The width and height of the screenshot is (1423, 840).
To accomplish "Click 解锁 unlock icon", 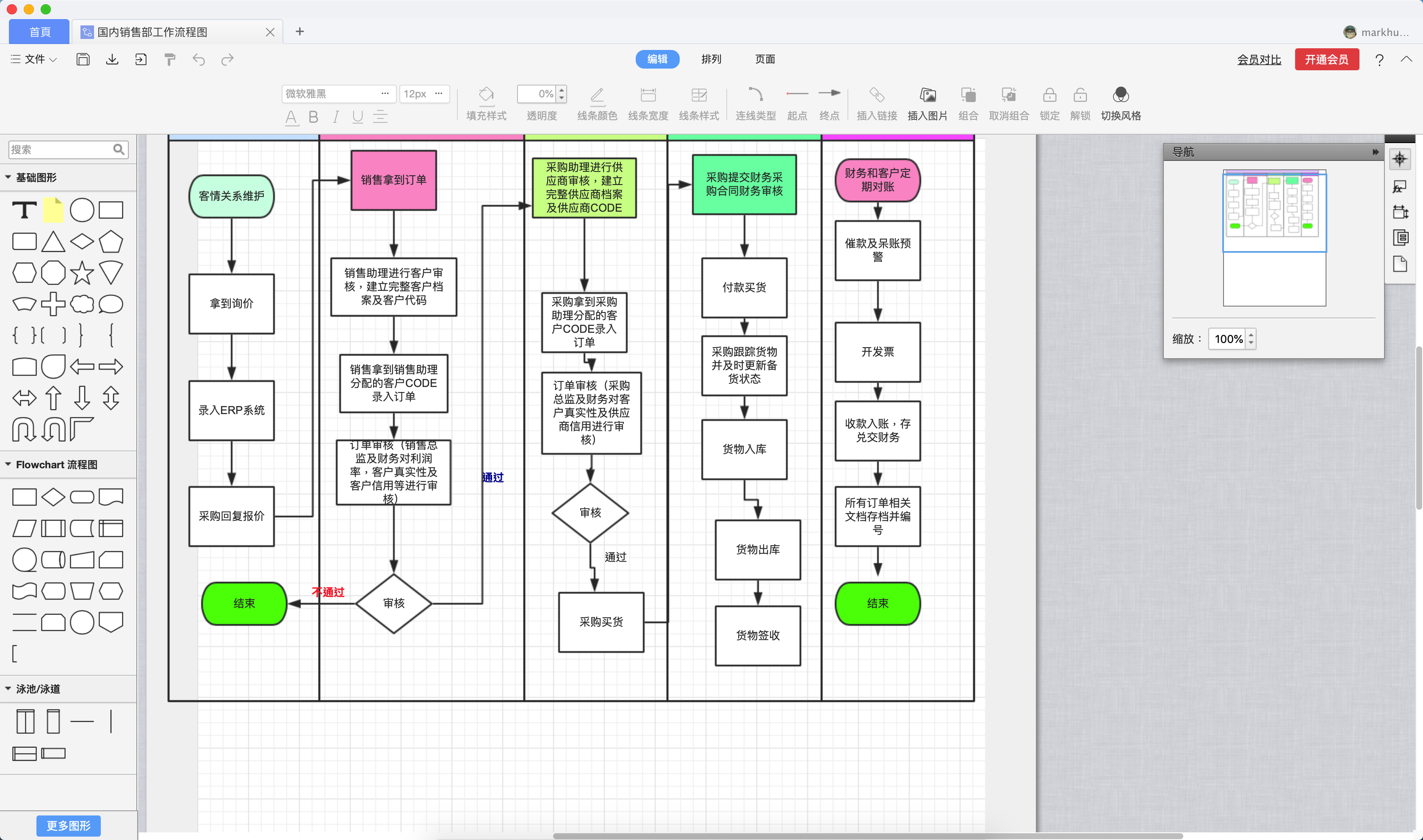I will (x=1080, y=104).
